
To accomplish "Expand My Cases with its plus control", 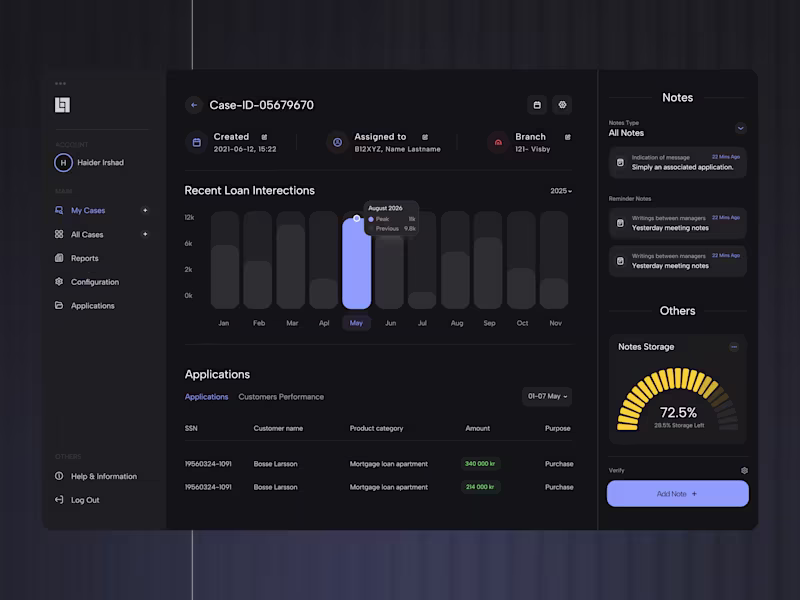I will click(x=147, y=210).
